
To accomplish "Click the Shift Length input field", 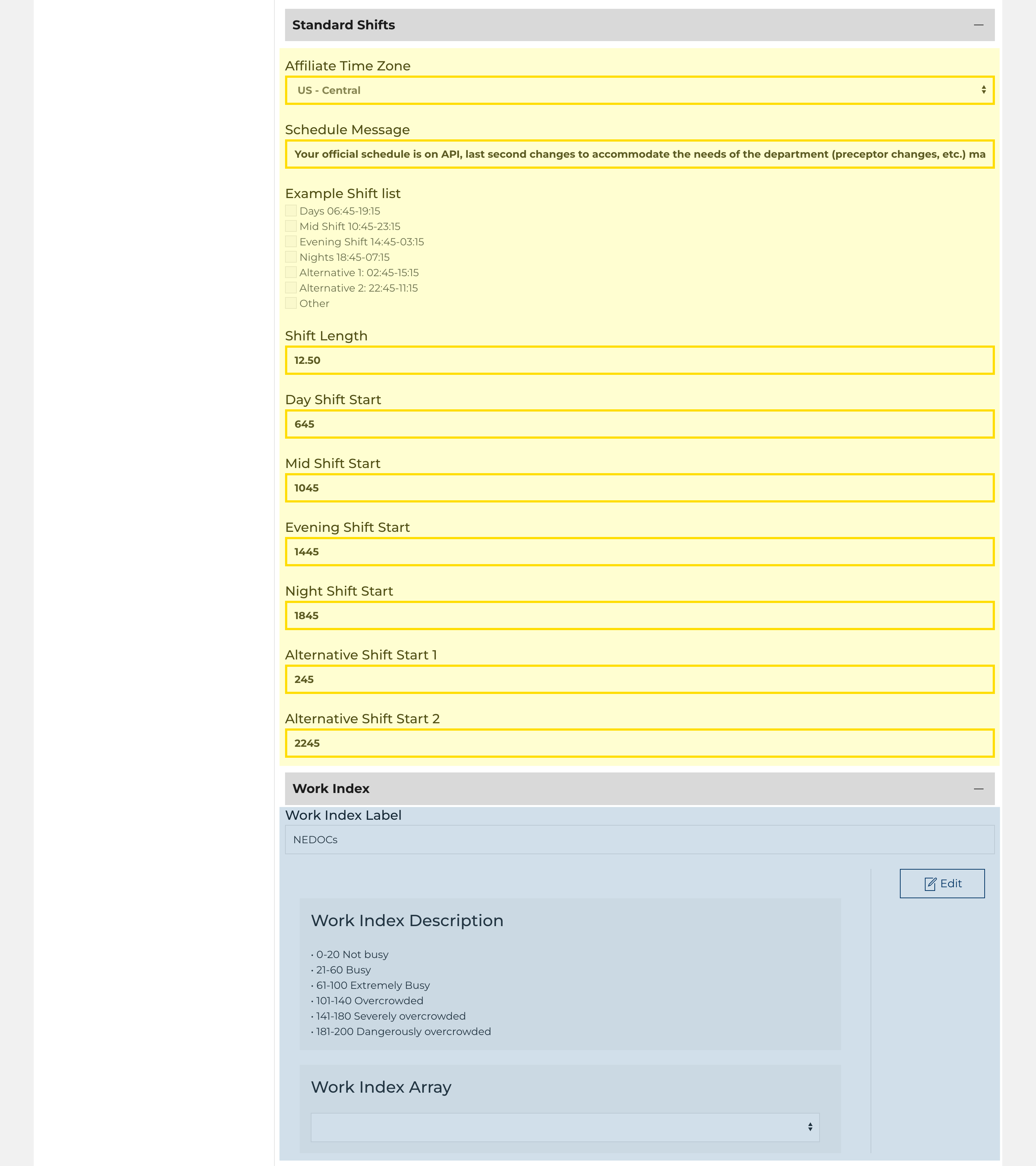I will tap(639, 361).
